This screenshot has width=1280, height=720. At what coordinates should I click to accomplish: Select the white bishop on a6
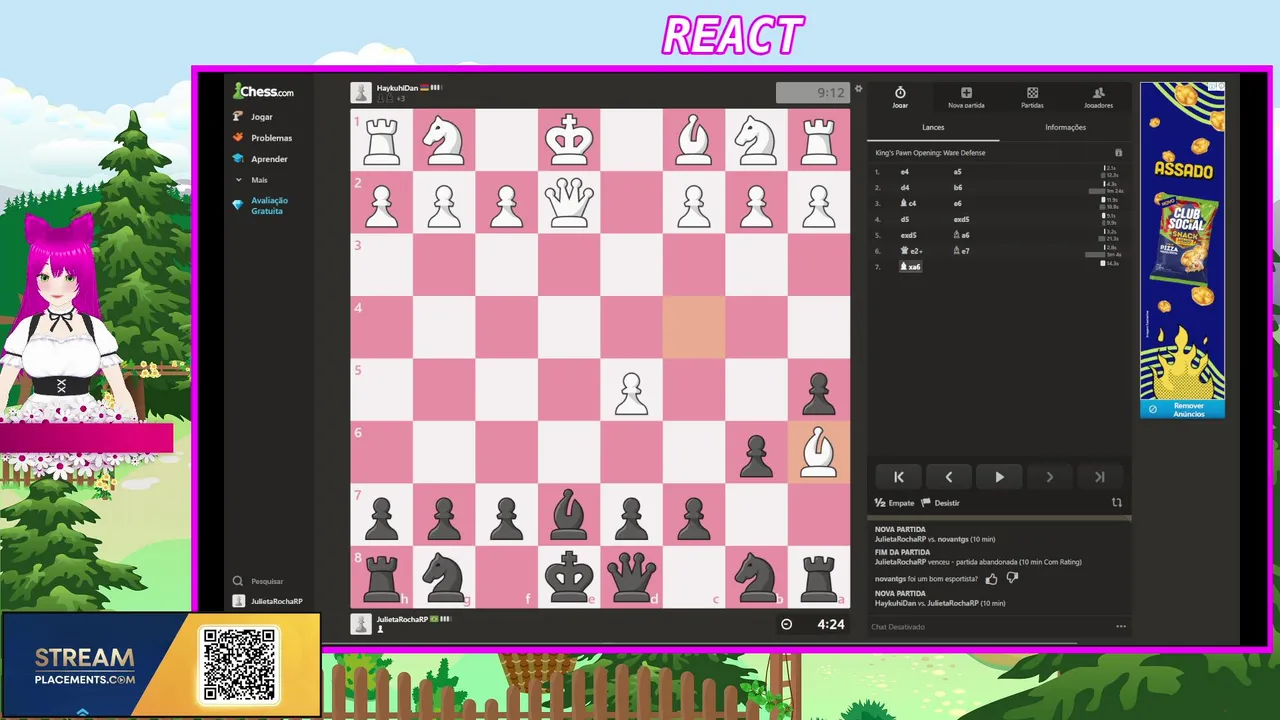(819, 452)
